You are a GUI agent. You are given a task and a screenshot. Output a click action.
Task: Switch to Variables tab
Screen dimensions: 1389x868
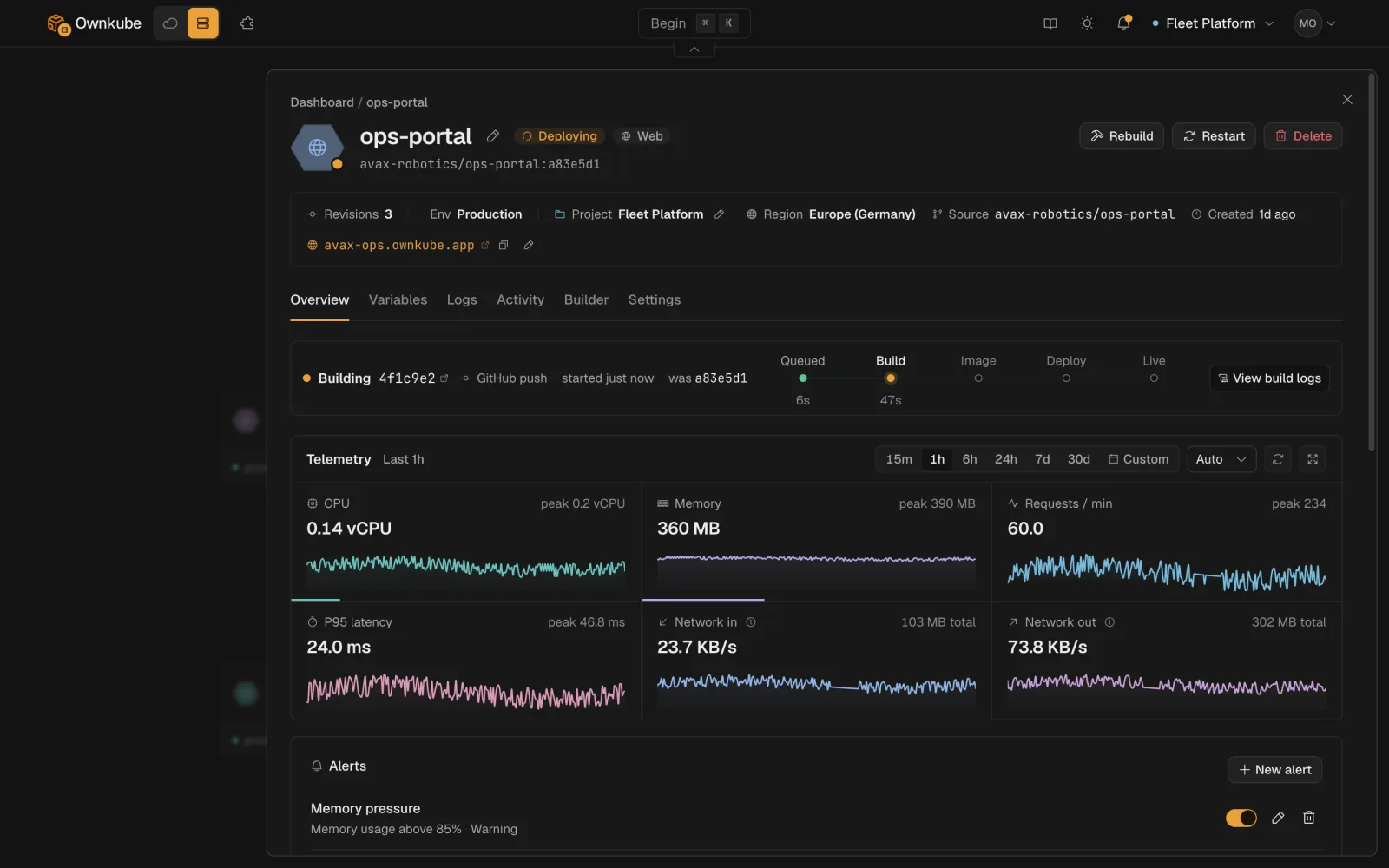click(x=398, y=299)
